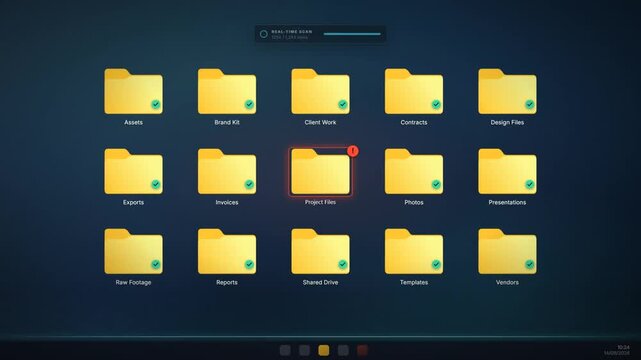Select the Exports folder icon
The width and height of the screenshot is (641, 360).
pos(133,171)
